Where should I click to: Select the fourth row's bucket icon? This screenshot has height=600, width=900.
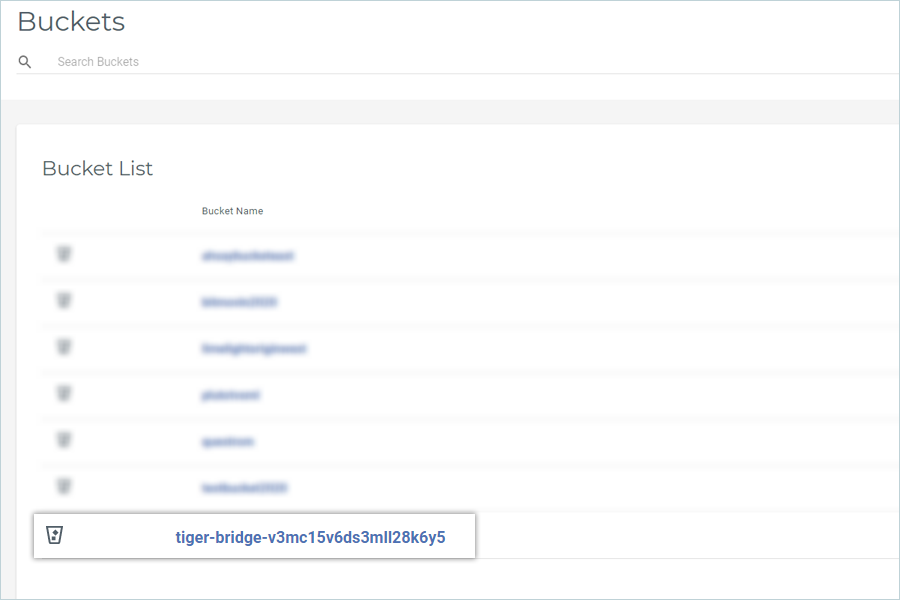pos(64,394)
